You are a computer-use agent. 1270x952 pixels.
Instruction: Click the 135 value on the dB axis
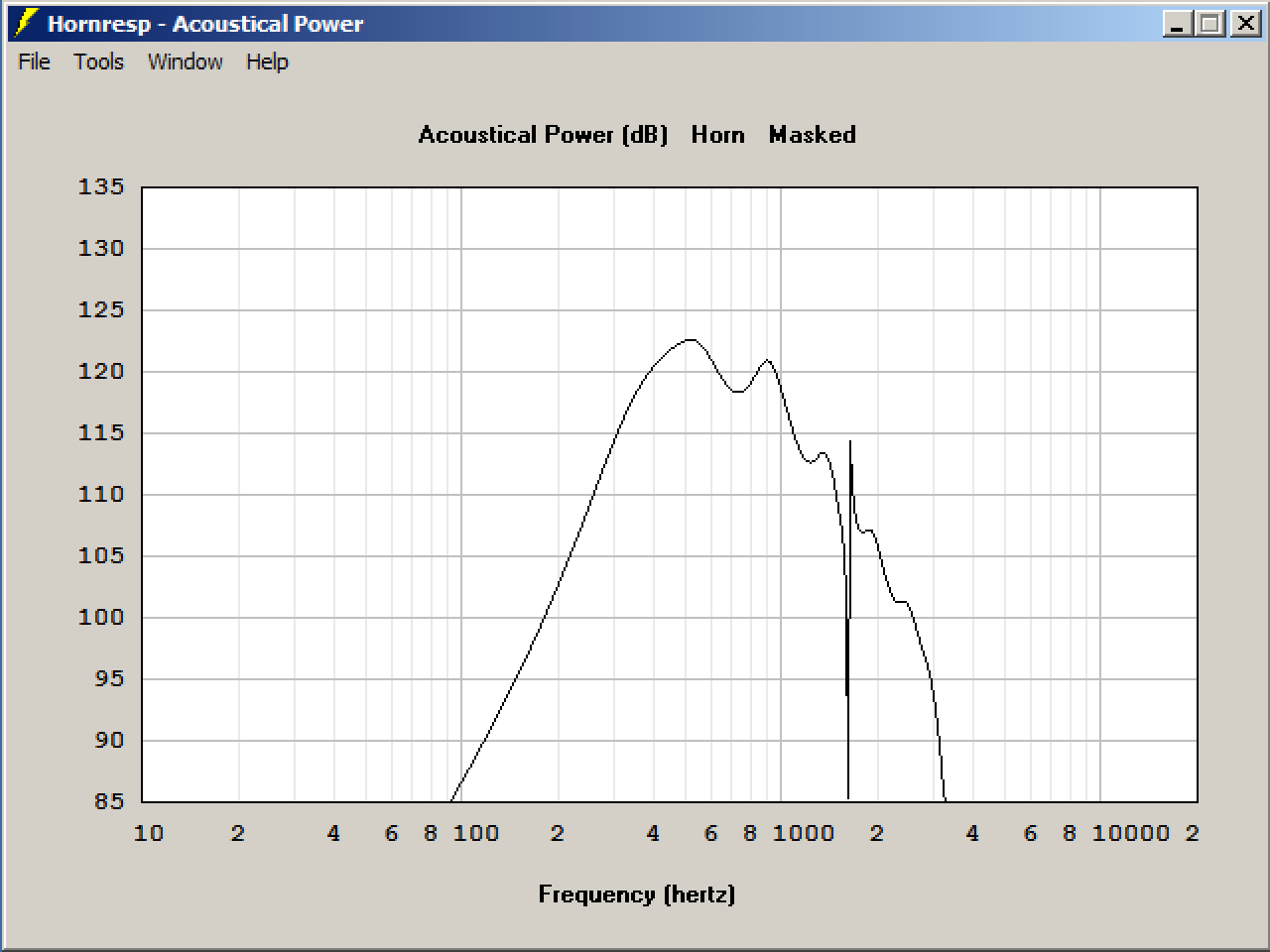tap(101, 187)
